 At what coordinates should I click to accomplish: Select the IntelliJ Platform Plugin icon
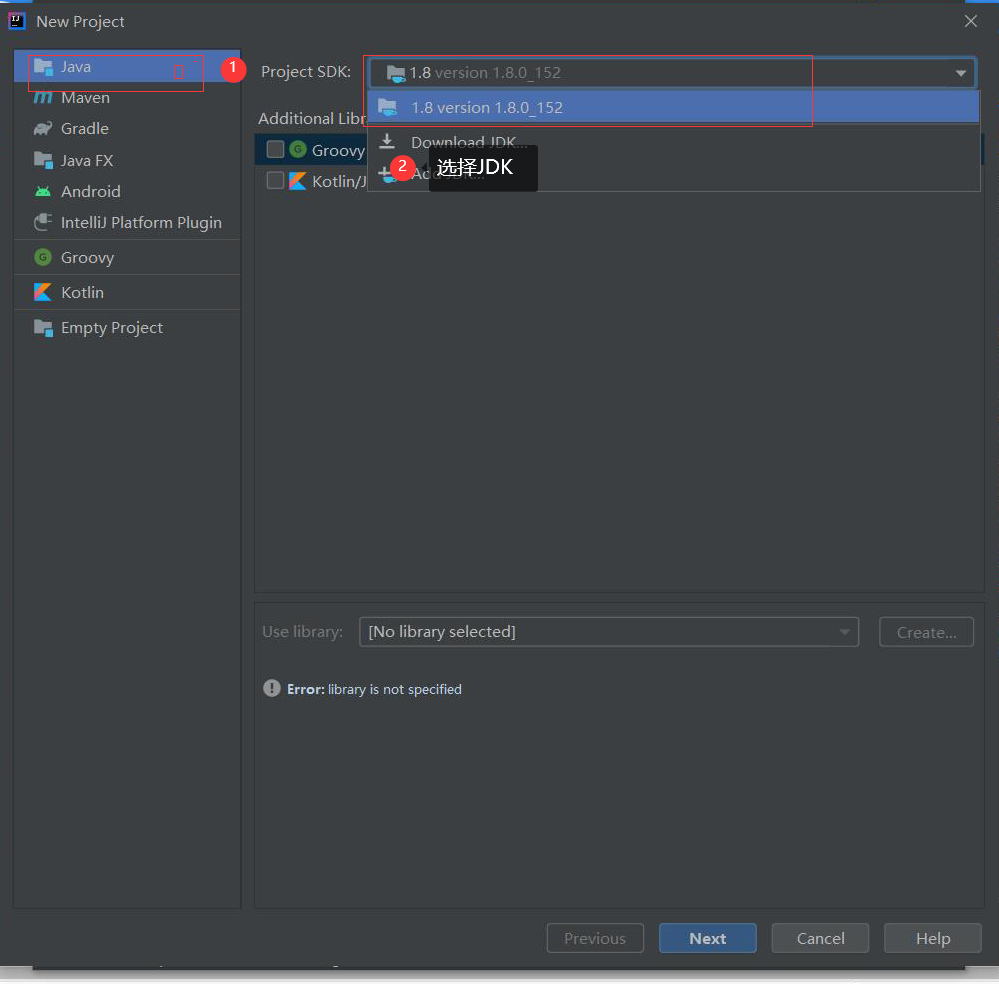(43, 222)
